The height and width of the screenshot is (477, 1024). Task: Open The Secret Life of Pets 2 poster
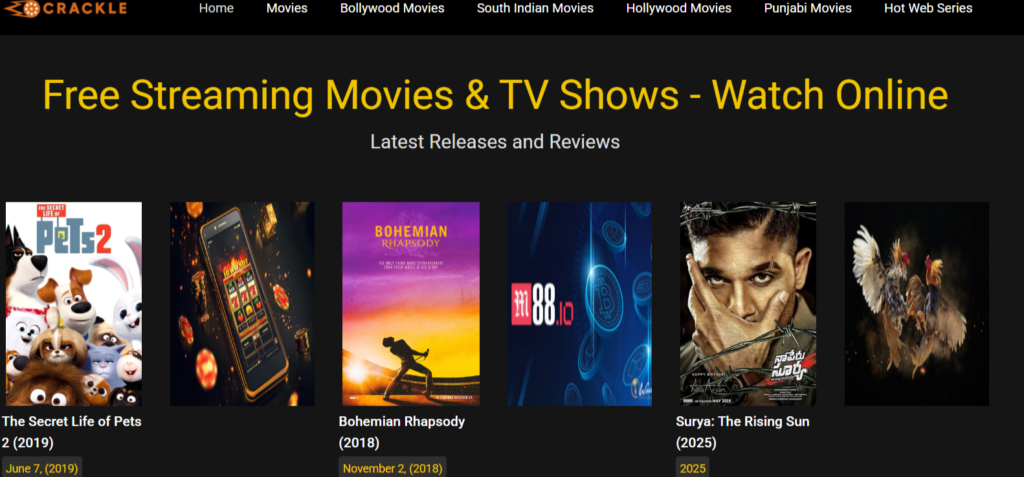pyautogui.click(x=74, y=304)
